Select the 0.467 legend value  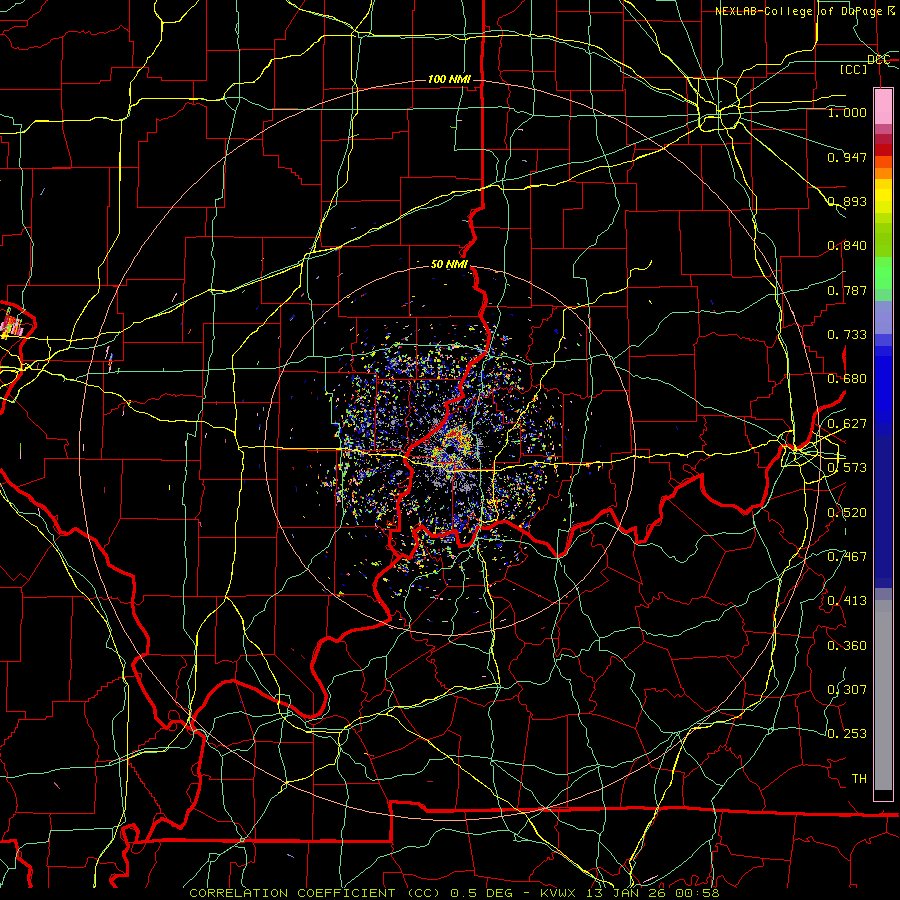[x=847, y=557]
